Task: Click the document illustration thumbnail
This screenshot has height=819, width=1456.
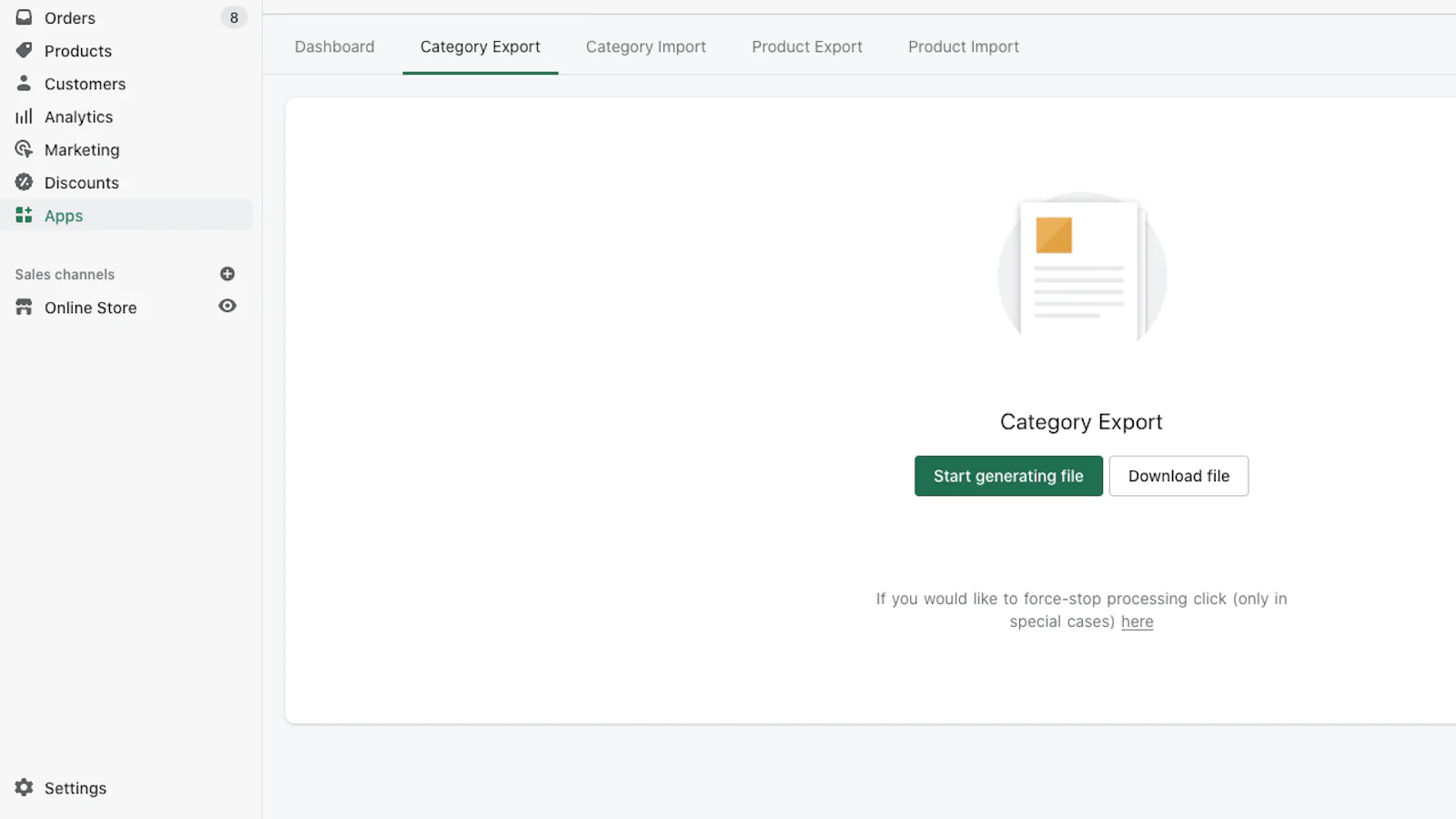Action: point(1082,268)
